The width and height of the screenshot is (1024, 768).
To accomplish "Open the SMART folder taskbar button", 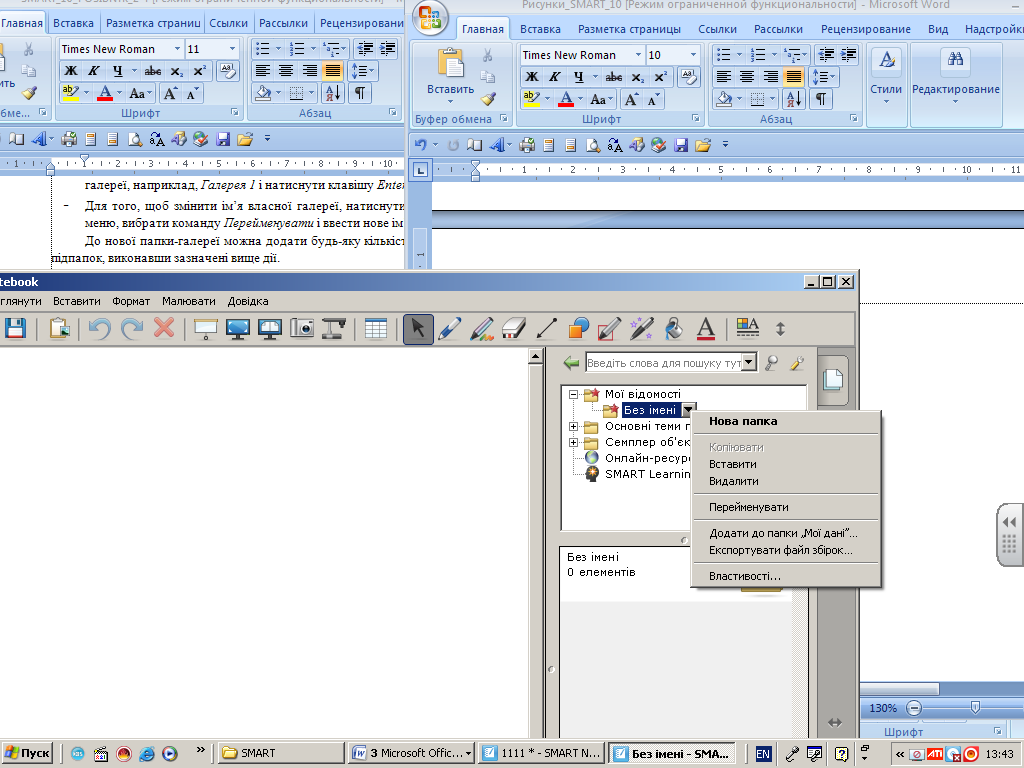I will tap(280, 753).
